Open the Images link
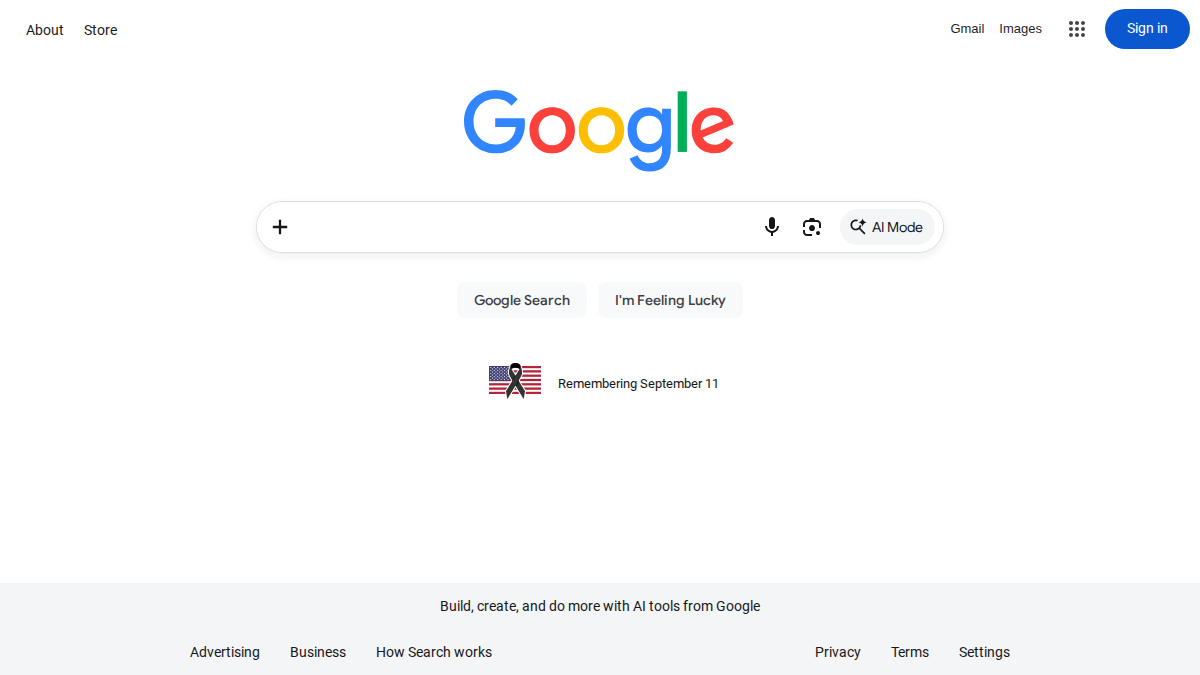 click(x=1021, y=29)
